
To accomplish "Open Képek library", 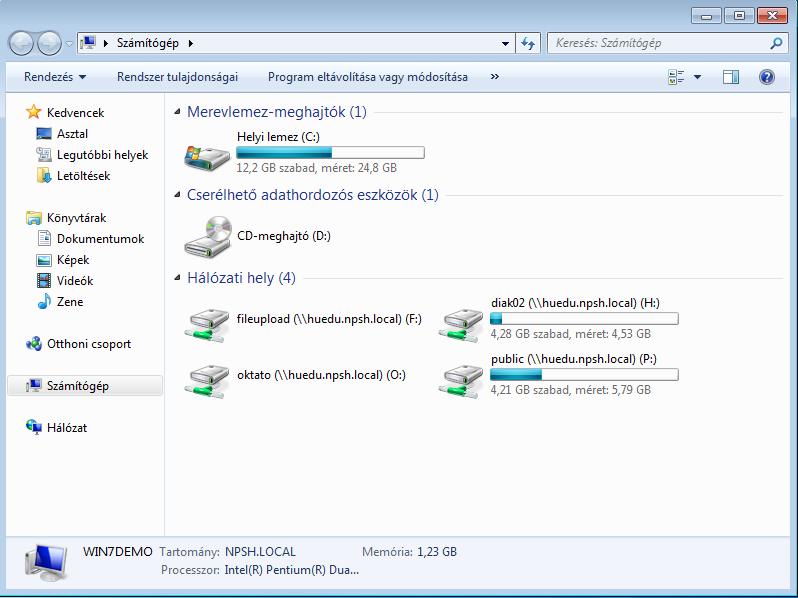I will click(73, 260).
